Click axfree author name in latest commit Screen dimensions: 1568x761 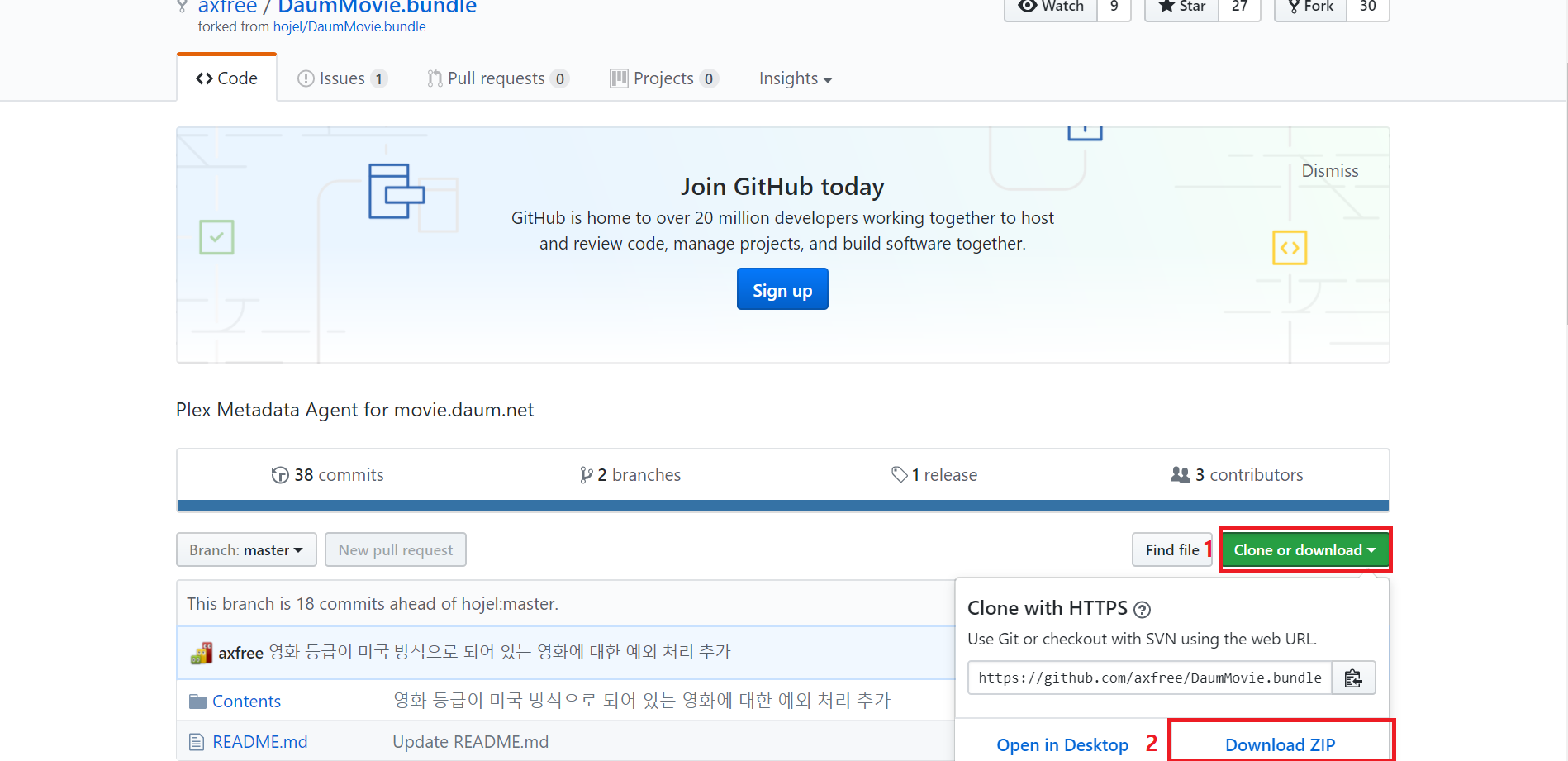(x=240, y=653)
